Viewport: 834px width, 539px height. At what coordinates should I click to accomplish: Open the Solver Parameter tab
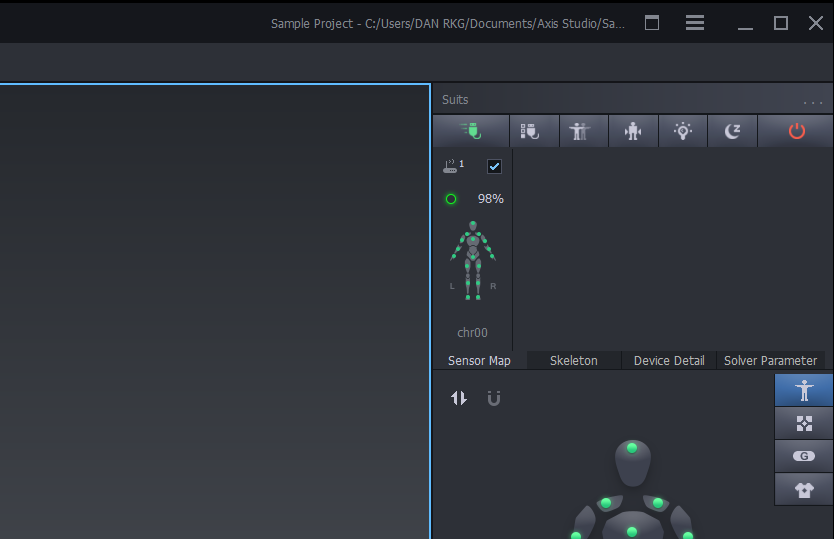tap(770, 360)
